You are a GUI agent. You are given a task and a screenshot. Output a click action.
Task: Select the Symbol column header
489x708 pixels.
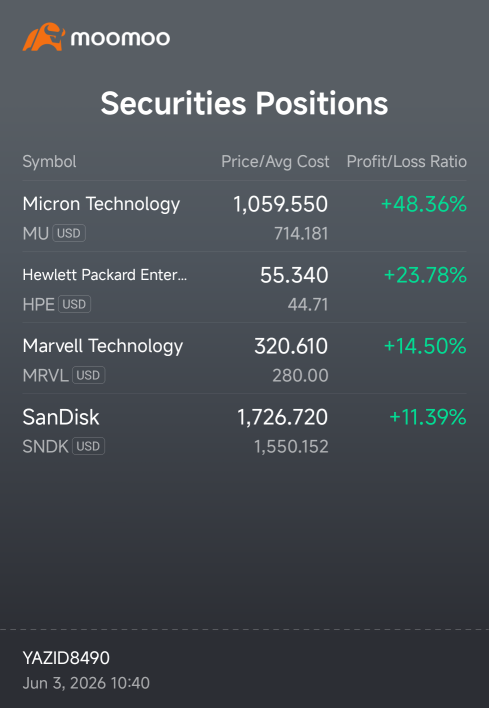pos(49,162)
